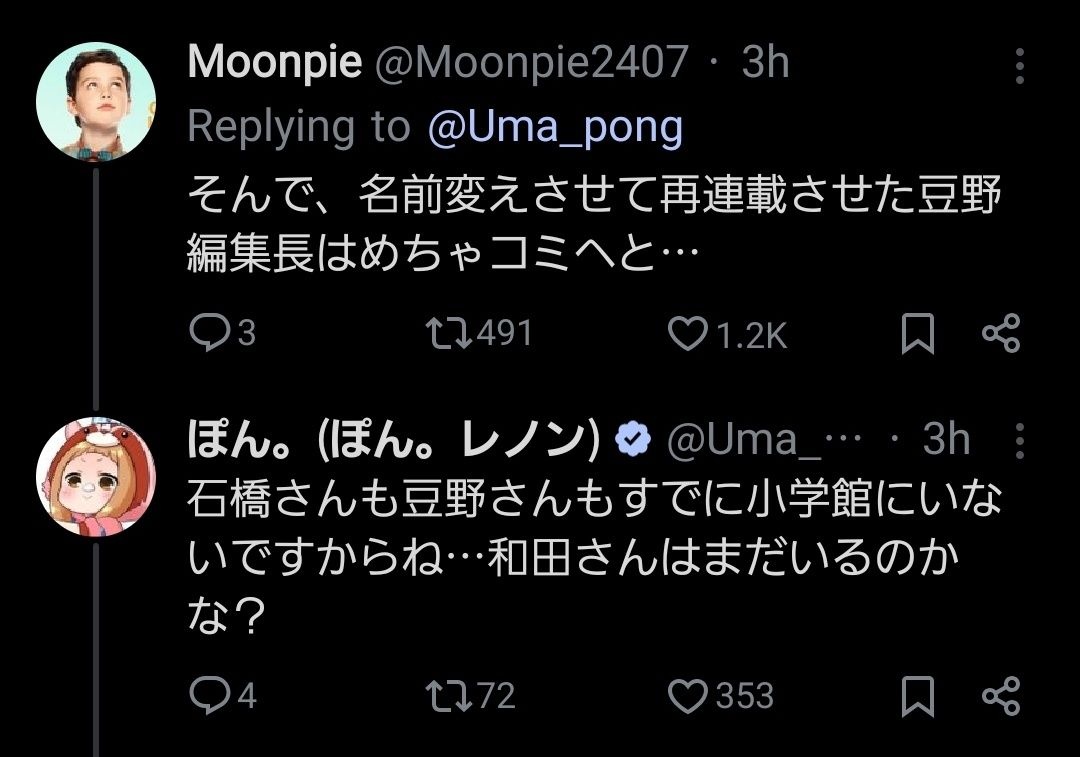The height and width of the screenshot is (757, 1080).
Task: Click the verified badge next to ぽん。
Action: click(632, 440)
